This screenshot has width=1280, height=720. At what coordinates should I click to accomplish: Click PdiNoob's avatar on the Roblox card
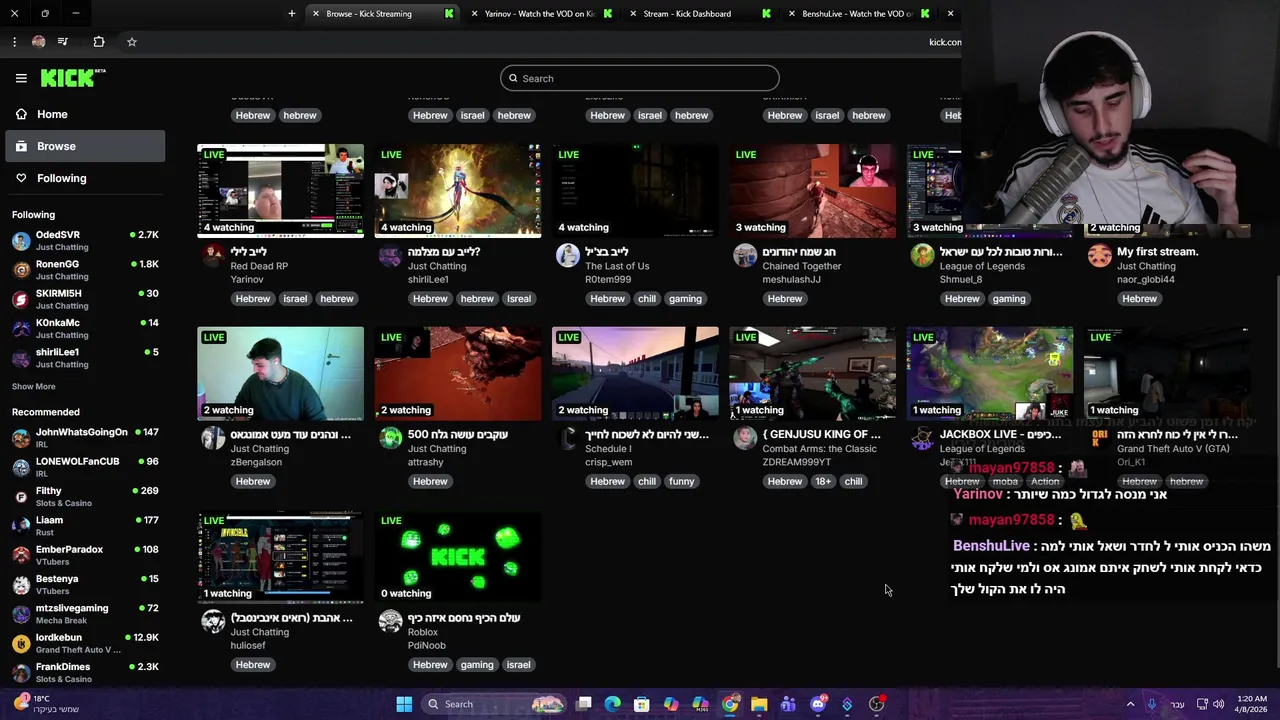pyautogui.click(x=390, y=622)
